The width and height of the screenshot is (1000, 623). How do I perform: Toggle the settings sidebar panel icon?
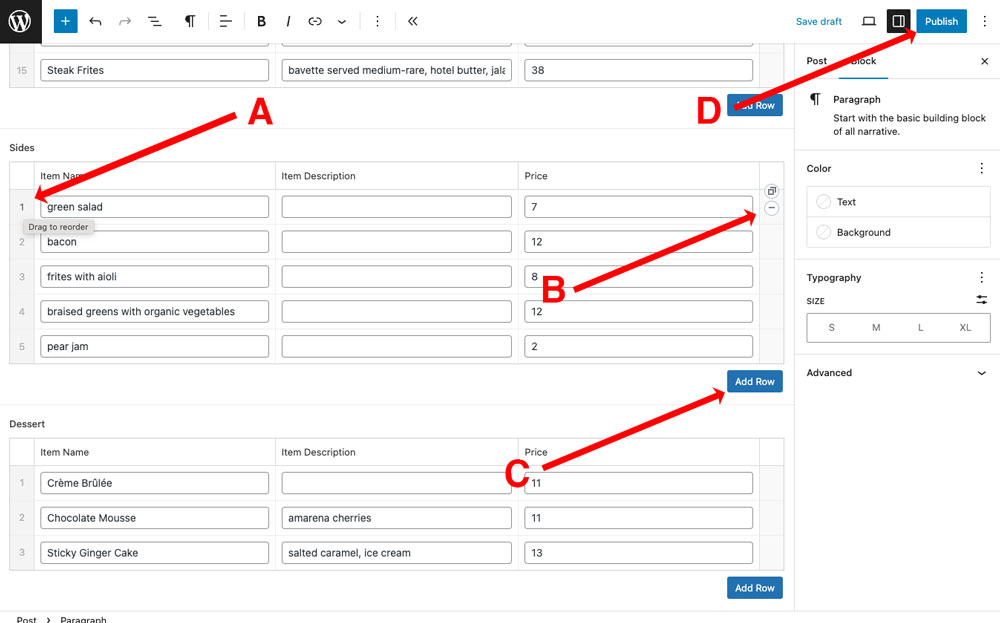pyautogui.click(x=899, y=21)
